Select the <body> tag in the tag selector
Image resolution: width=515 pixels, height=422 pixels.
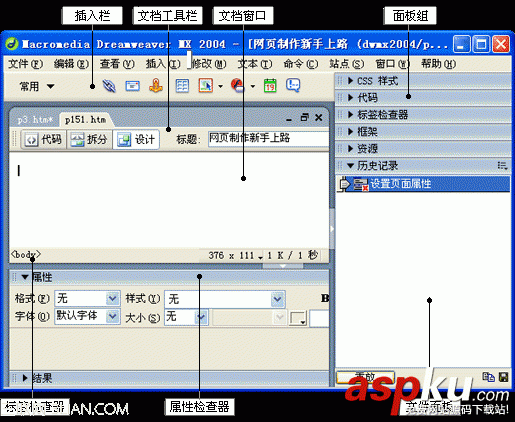[26, 255]
